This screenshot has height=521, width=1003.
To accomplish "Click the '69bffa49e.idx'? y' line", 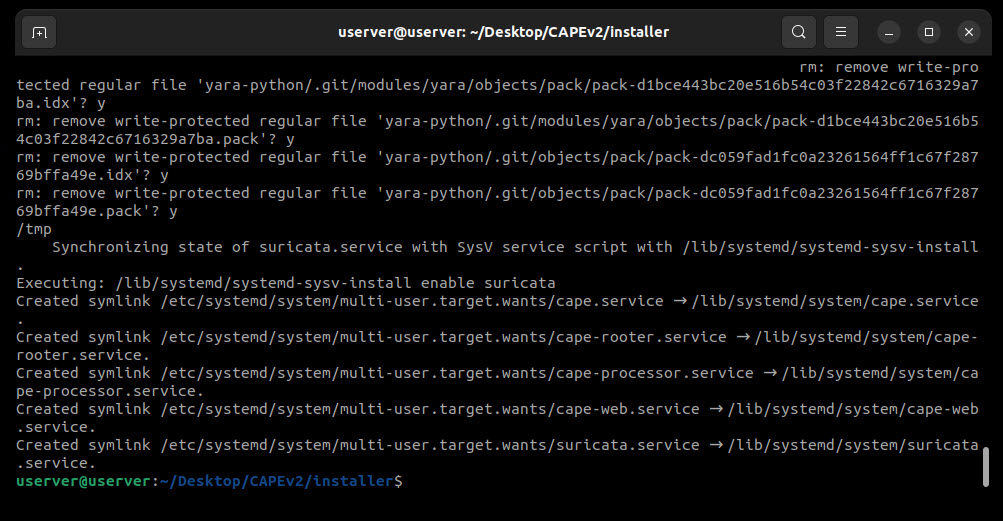I will [x=92, y=175].
